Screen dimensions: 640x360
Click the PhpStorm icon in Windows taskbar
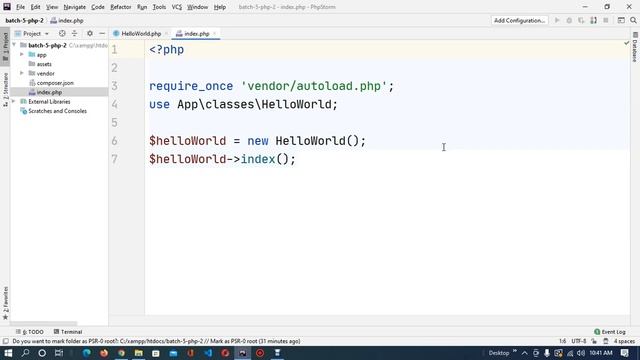coord(242,353)
